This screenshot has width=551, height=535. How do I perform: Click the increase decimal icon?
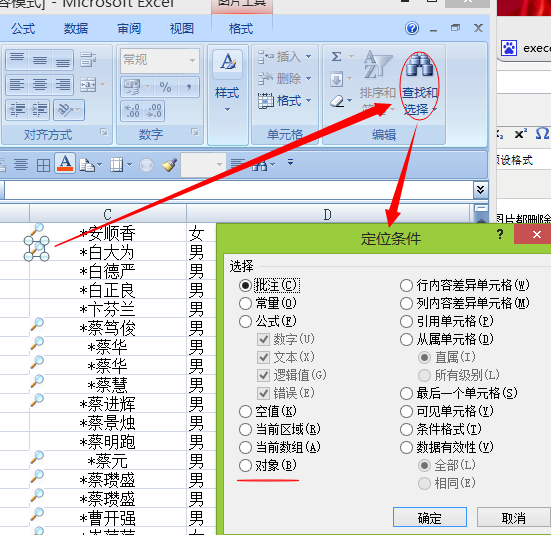(132, 110)
